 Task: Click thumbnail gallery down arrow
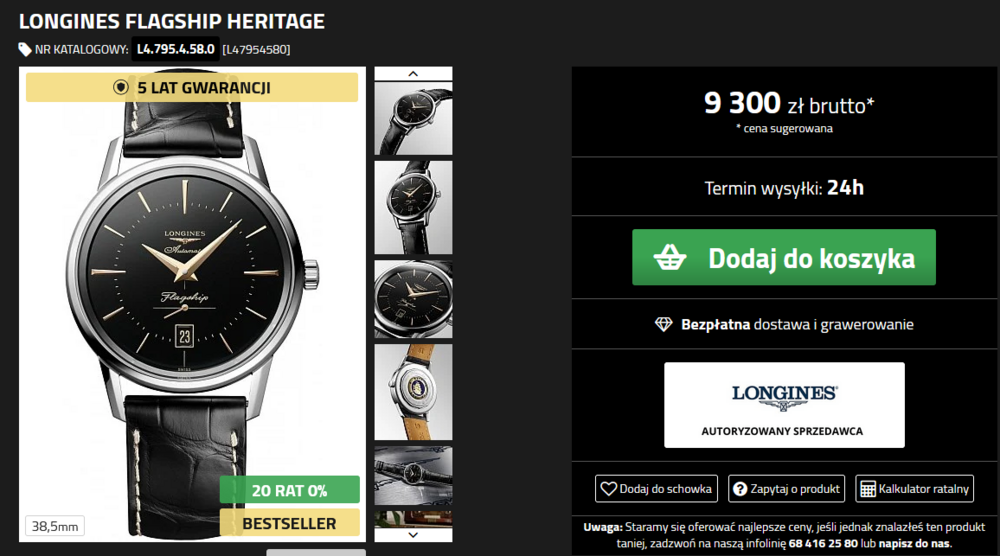tap(413, 535)
